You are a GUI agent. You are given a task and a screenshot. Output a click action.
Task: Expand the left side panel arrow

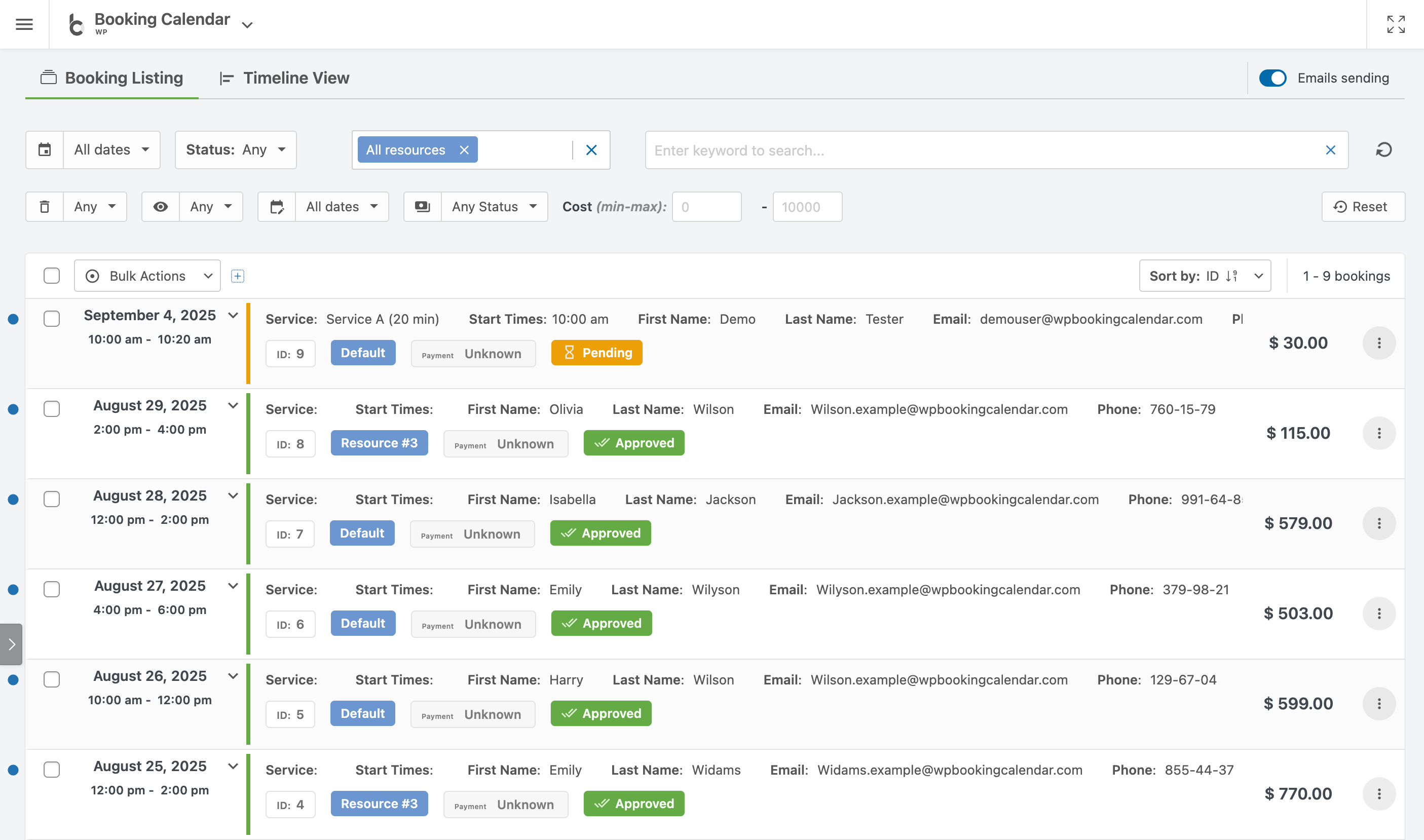coord(11,644)
